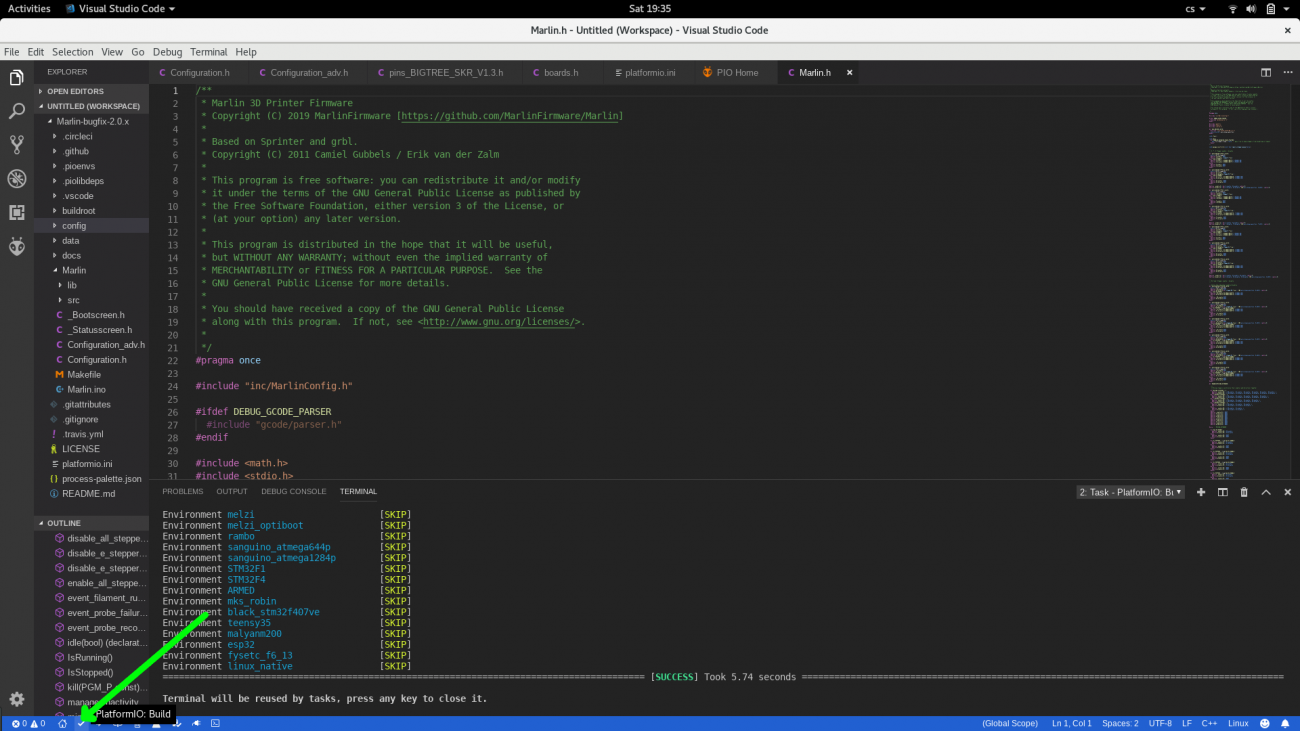Split the editor to the right

[x=1266, y=72]
